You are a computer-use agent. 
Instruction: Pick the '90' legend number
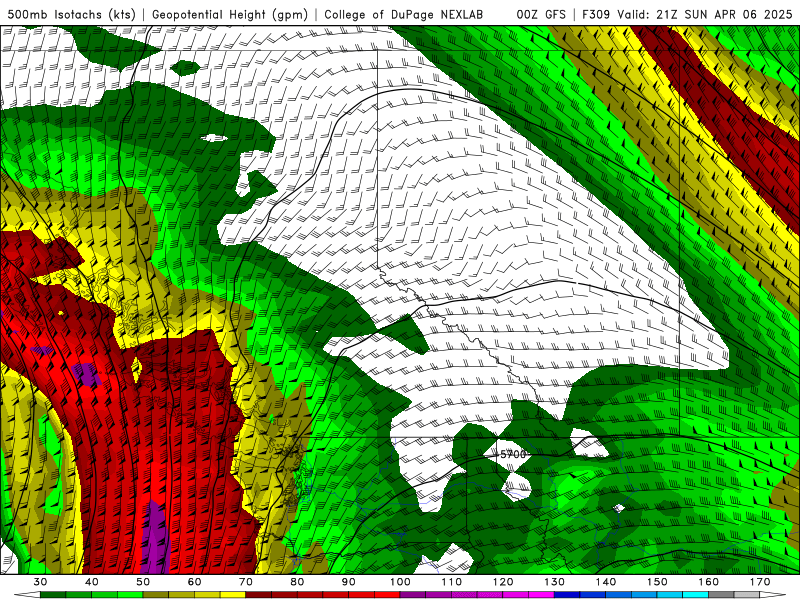point(348,582)
